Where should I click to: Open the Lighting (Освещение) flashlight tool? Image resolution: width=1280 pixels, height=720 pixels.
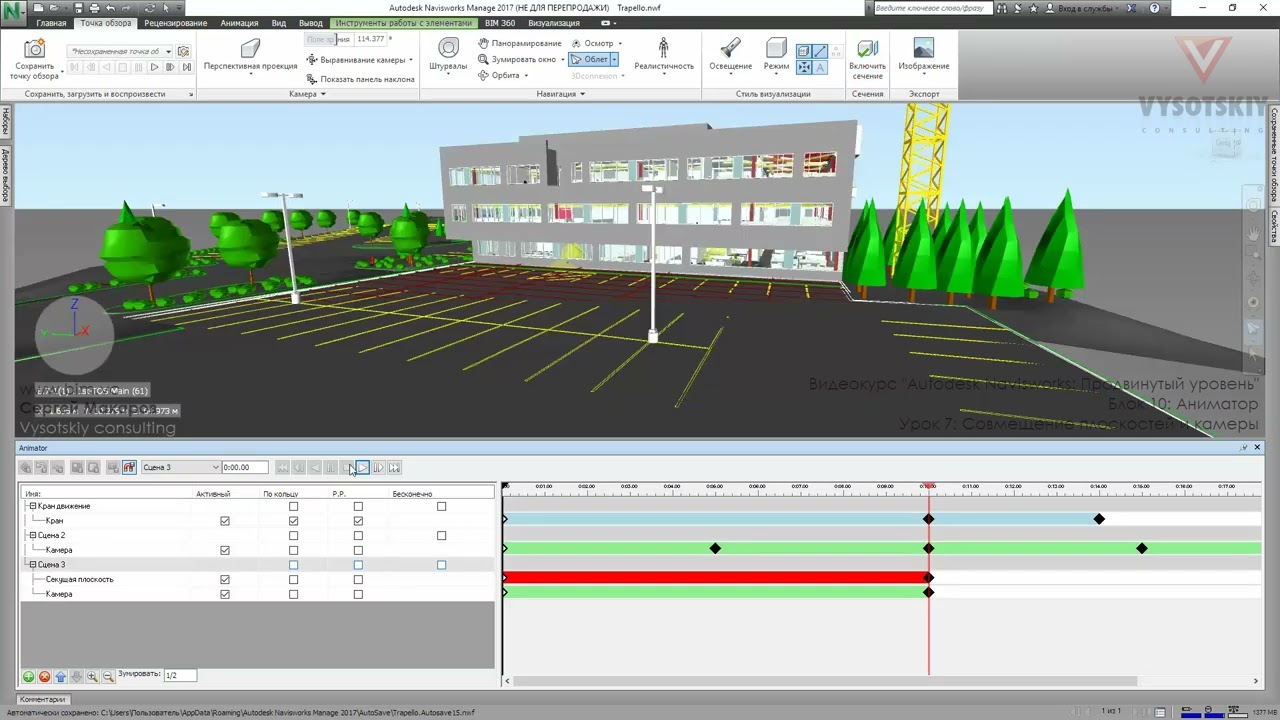pos(731,48)
